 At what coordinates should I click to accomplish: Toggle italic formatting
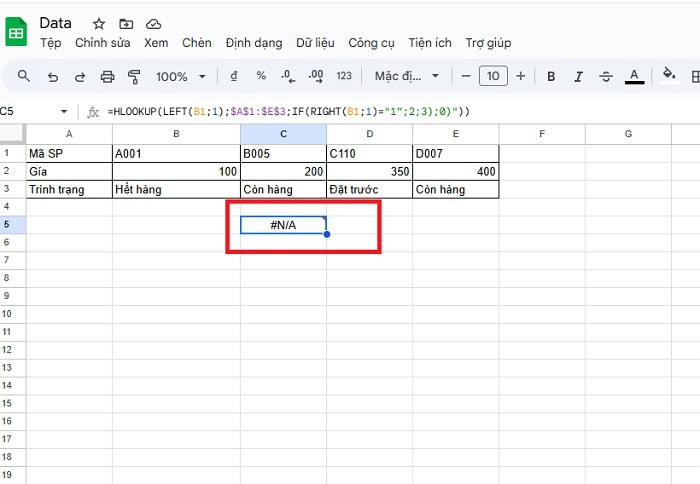[578, 76]
